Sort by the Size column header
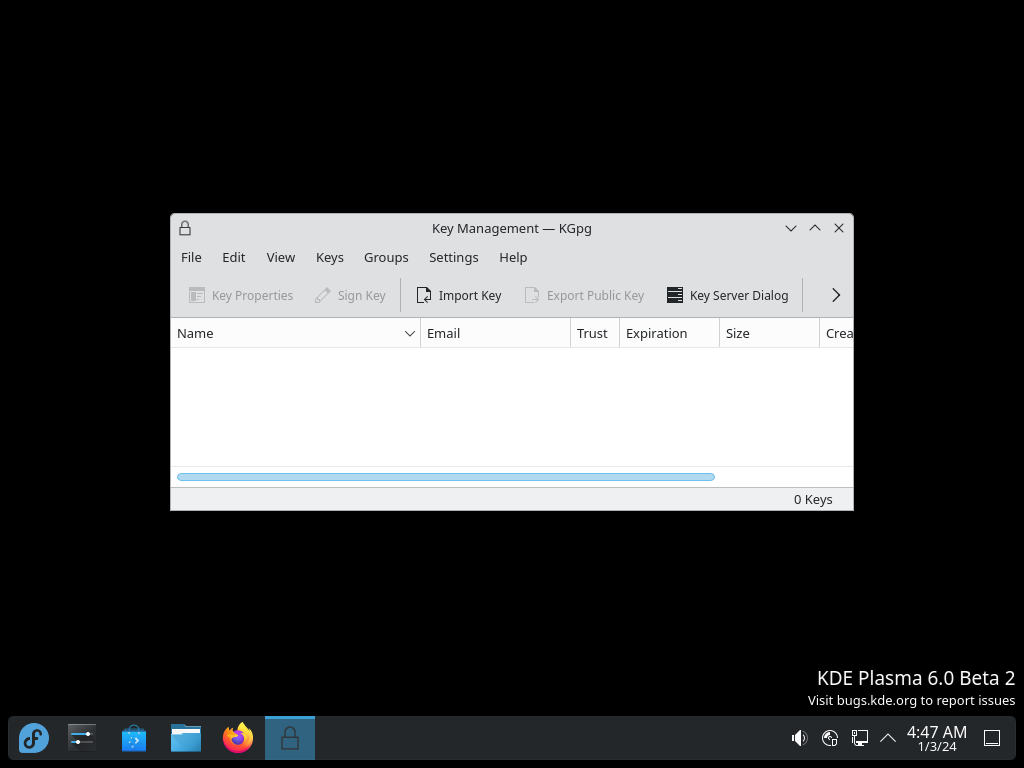The height and width of the screenshot is (768, 1024). (x=769, y=333)
